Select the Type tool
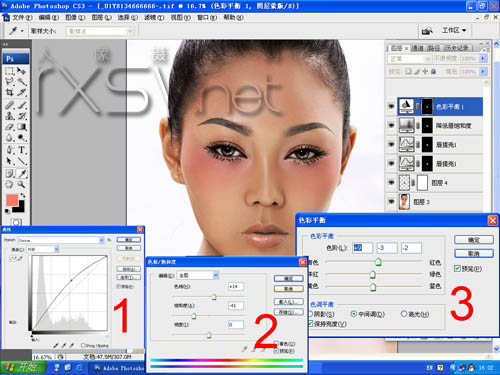The height and width of the screenshot is (375, 500). [x=22, y=150]
